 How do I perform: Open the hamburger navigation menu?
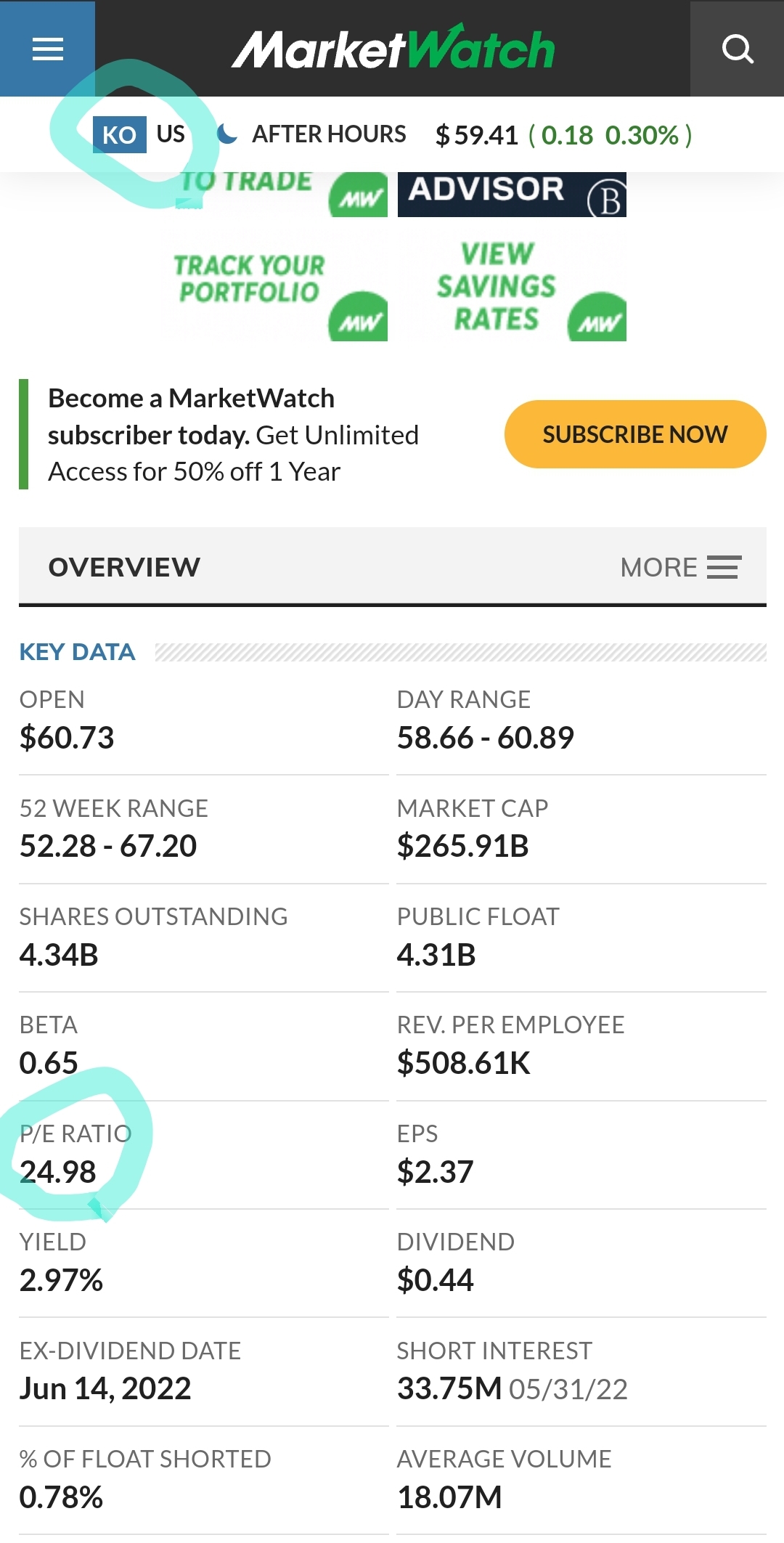(x=48, y=49)
